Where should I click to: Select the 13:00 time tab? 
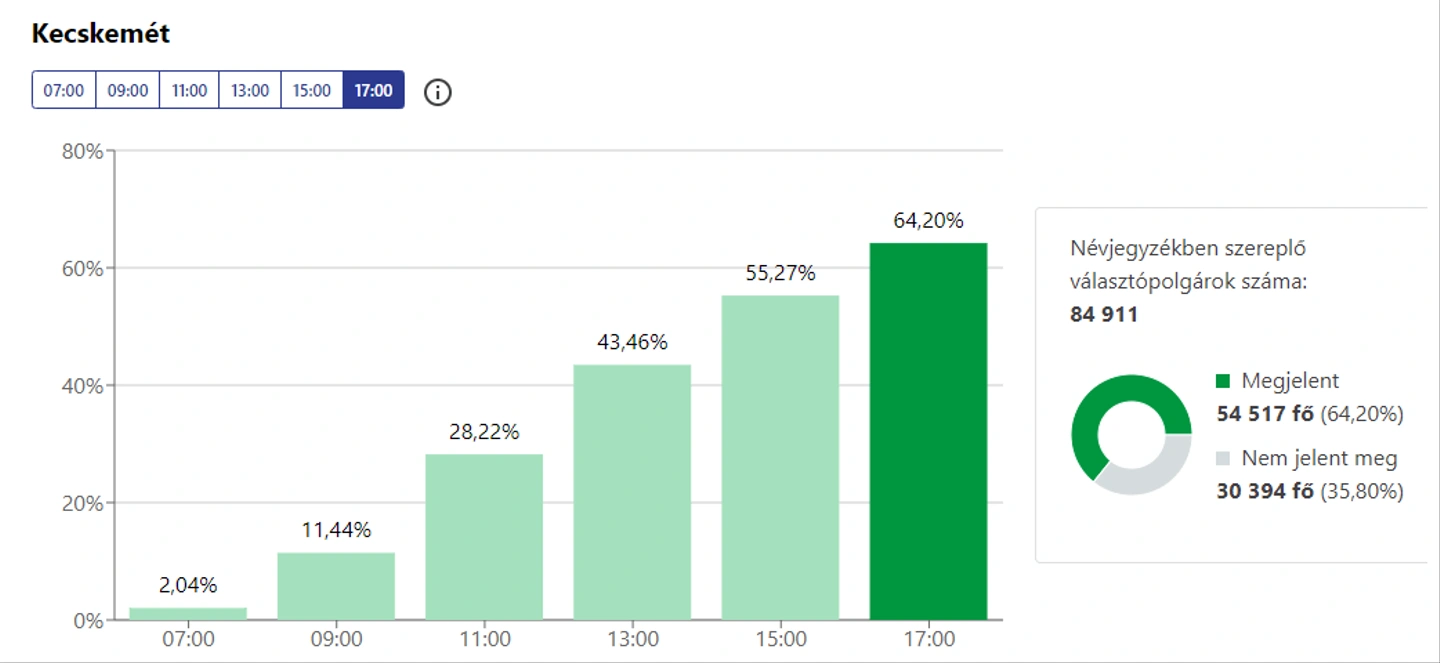(250, 90)
